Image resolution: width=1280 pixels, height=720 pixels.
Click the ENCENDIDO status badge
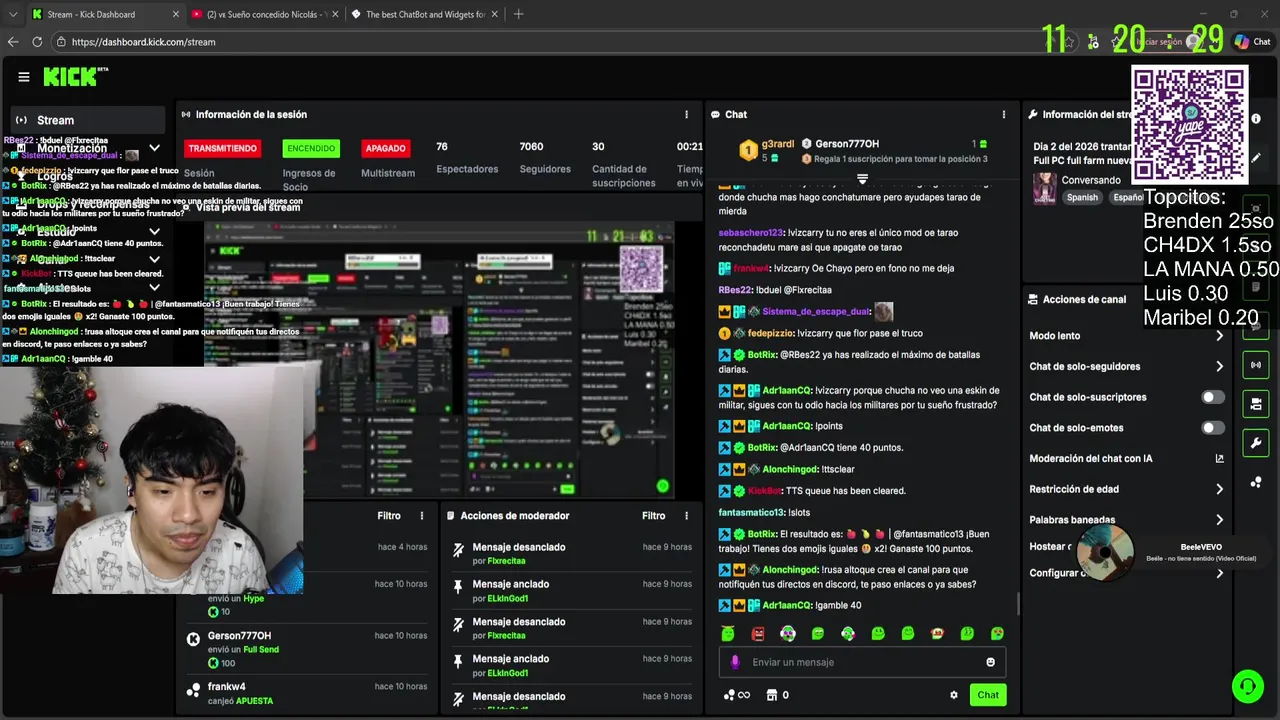[311, 148]
